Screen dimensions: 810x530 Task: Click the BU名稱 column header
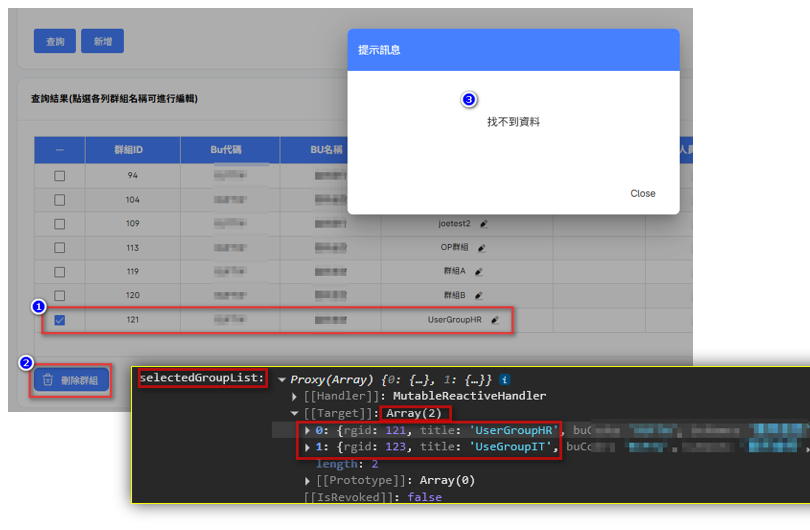click(x=326, y=150)
